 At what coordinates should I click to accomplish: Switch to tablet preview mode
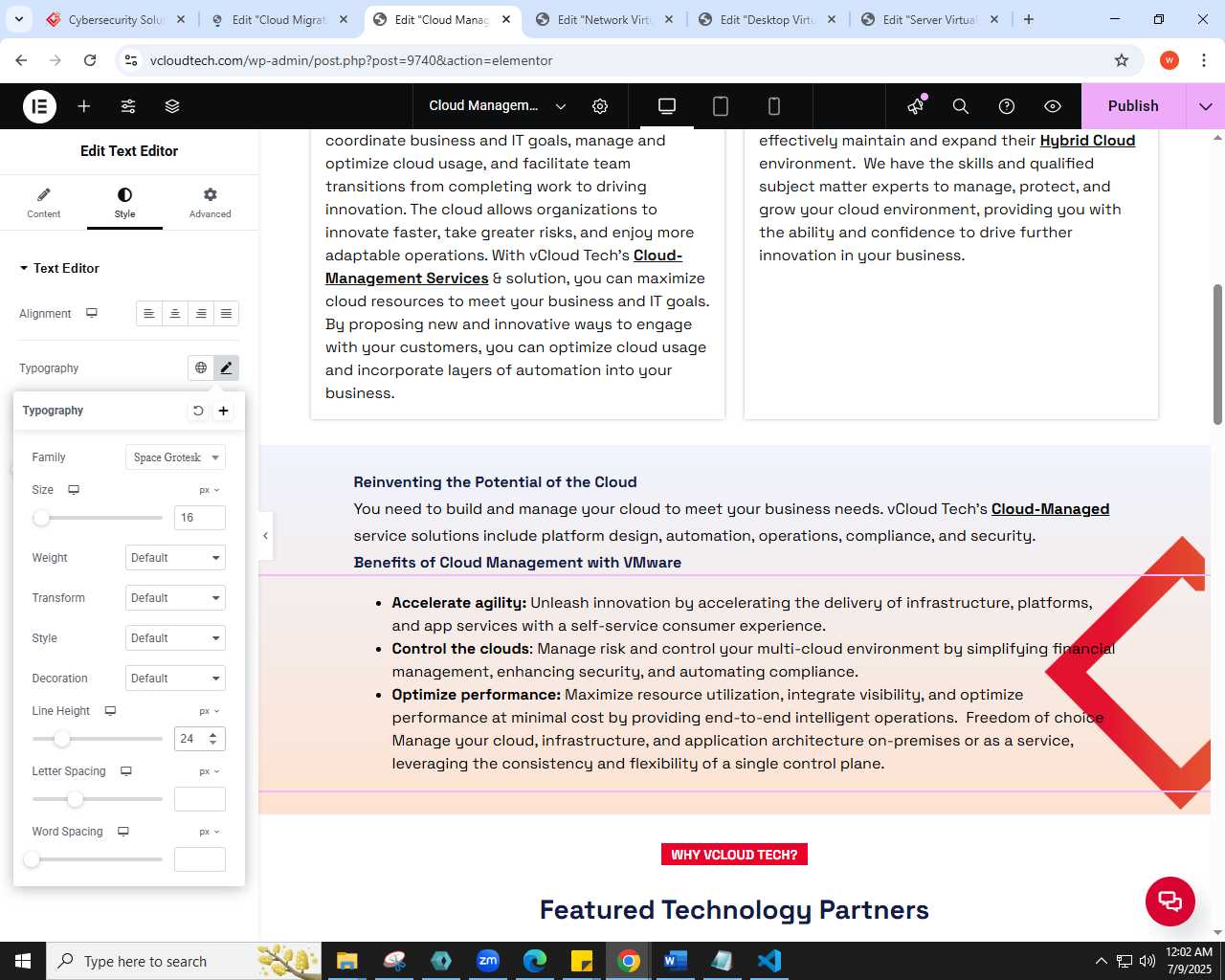(x=721, y=106)
